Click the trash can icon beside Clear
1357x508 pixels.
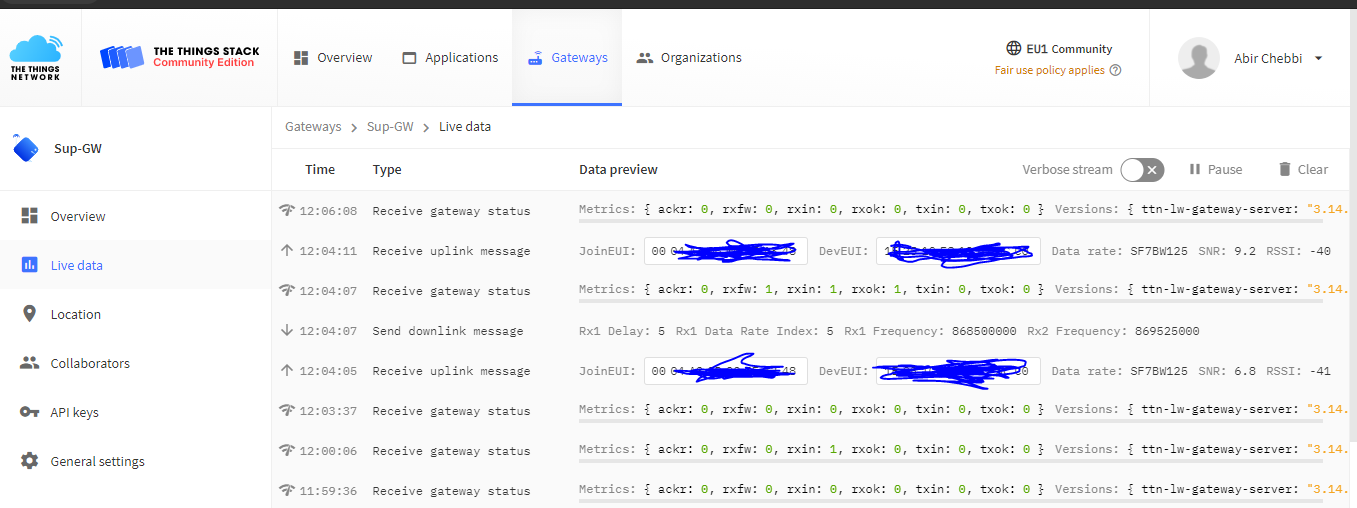(x=1285, y=170)
